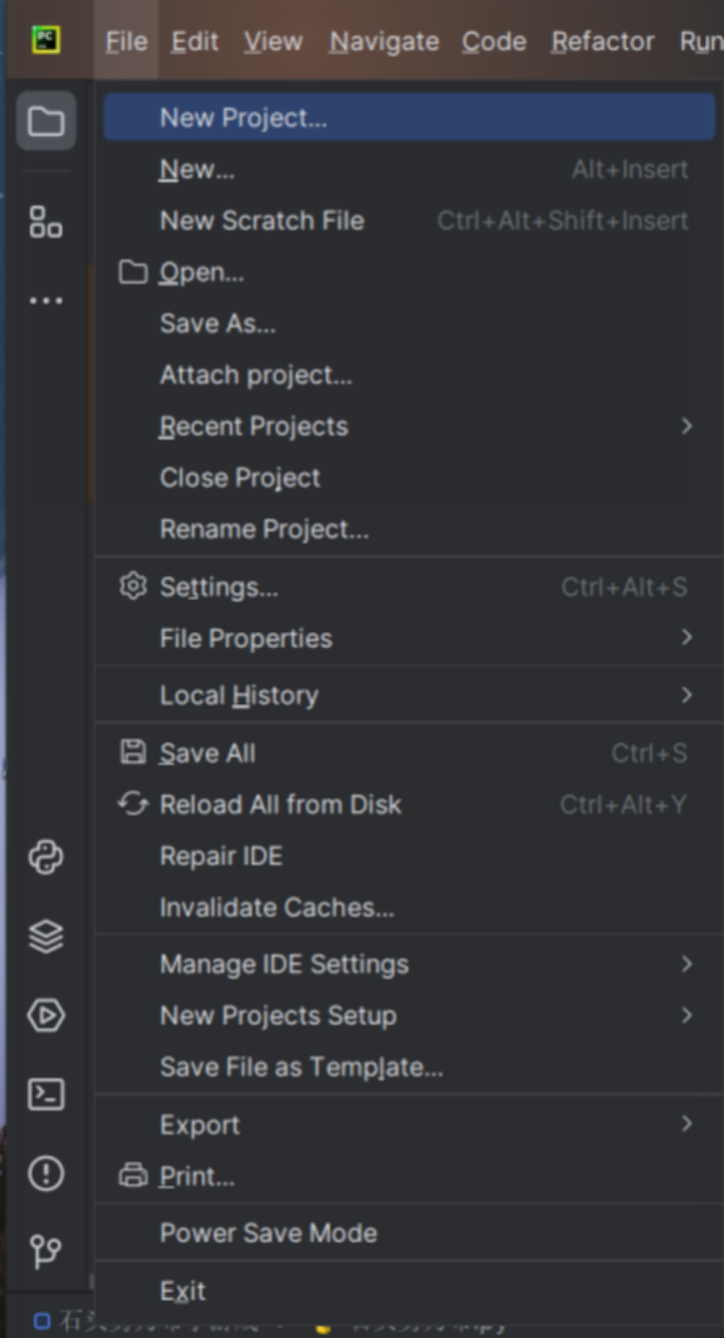The width and height of the screenshot is (726, 1344).
Task: Open the Terminal tool window icon
Action: [46, 1094]
